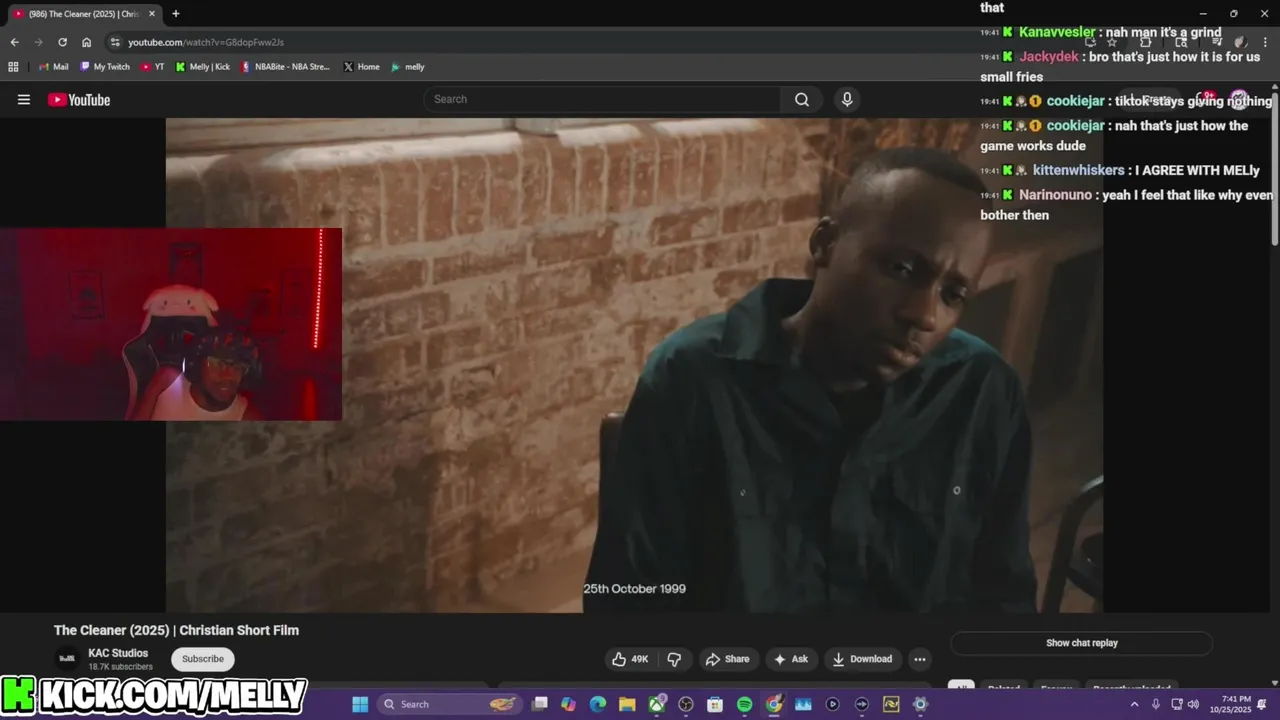Open the melly bookmark

[x=408, y=67]
